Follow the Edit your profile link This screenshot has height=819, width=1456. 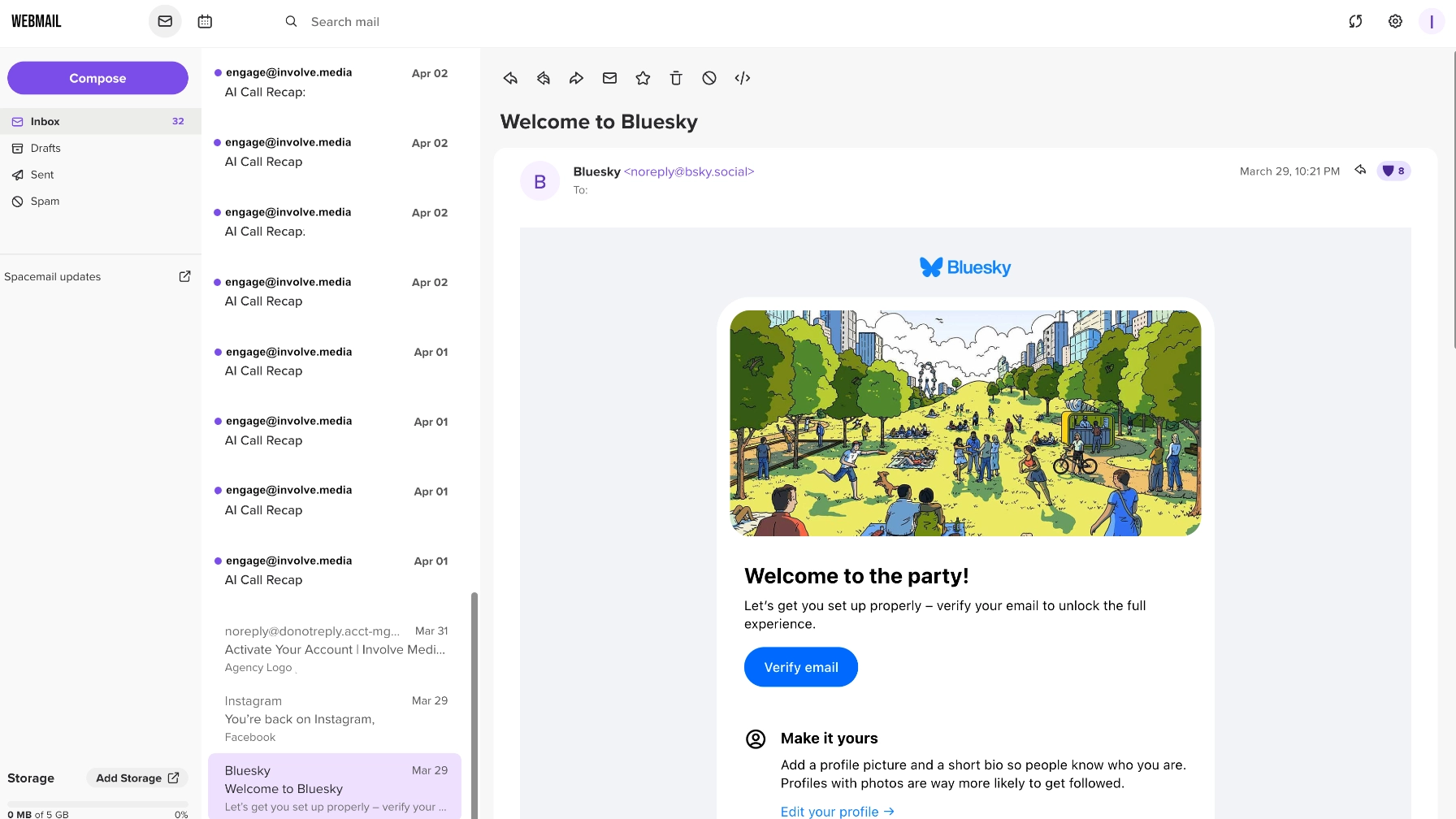coord(838,811)
